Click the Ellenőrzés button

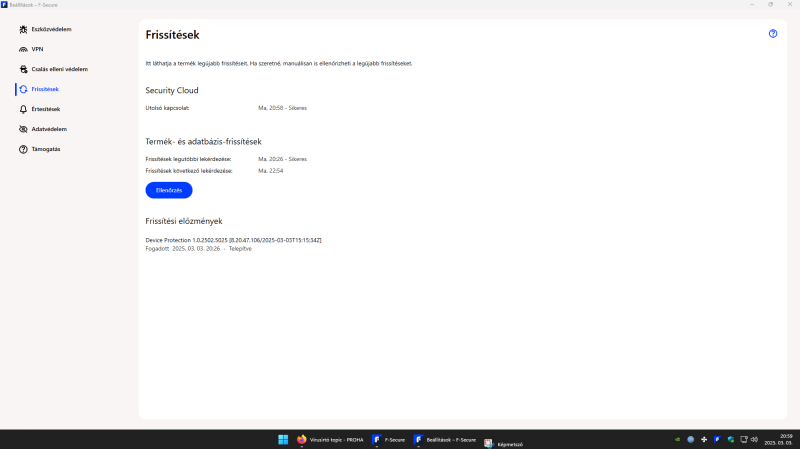click(169, 190)
